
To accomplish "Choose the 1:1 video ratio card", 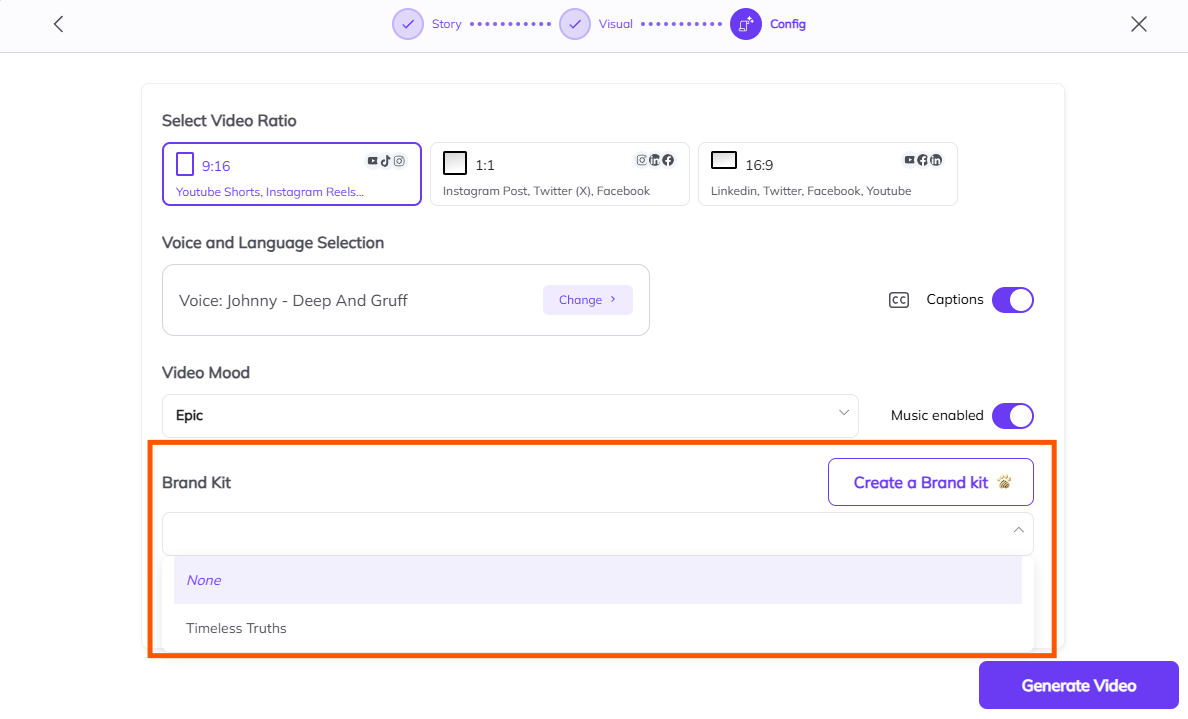I will pos(560,173).
